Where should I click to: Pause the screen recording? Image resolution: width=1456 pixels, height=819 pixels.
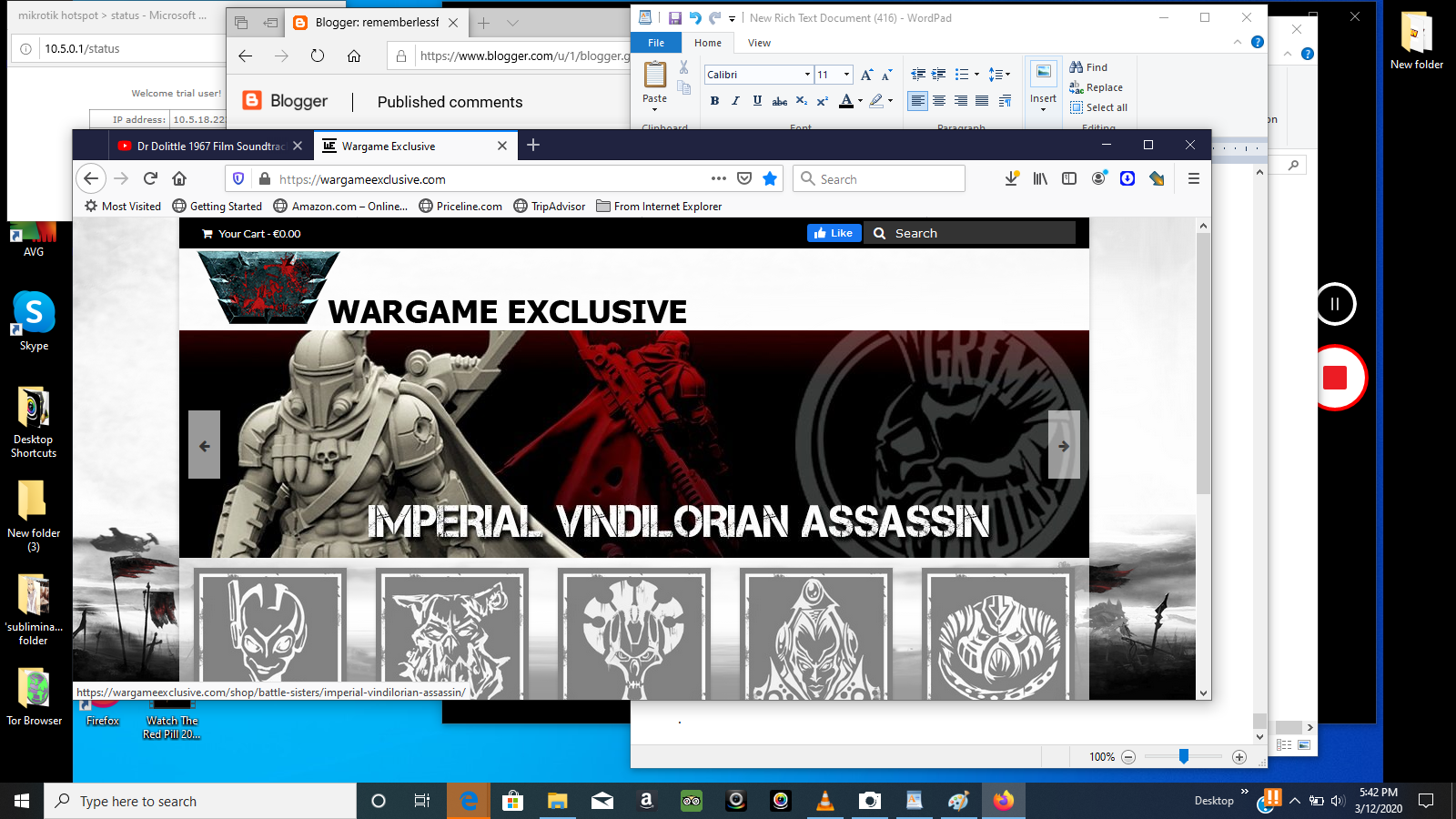pos(1335,304)
